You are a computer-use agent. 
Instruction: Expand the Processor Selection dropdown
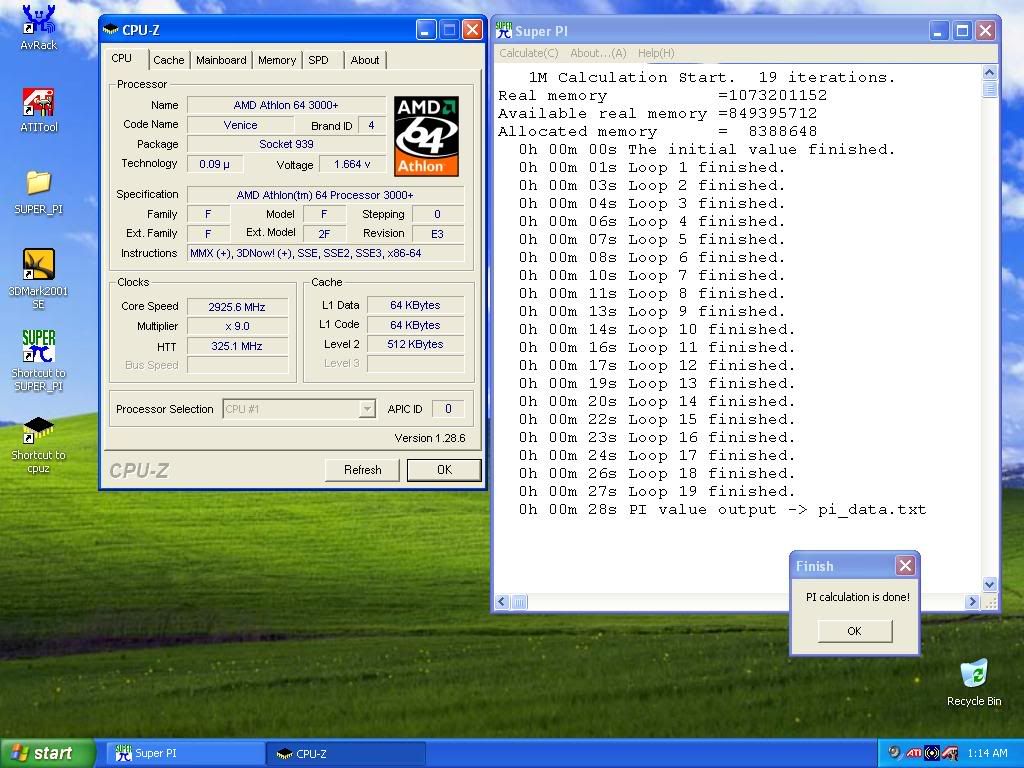tap(367, 409)
